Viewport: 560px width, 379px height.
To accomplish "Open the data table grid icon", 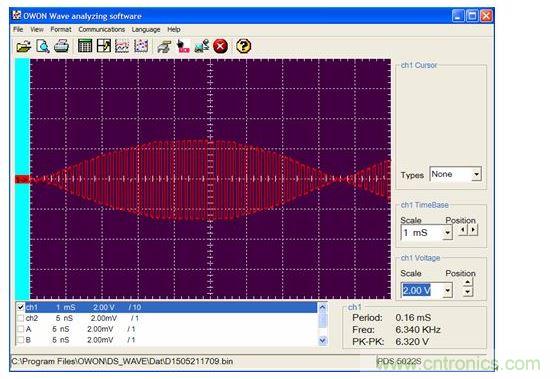I will click(x=85, y=46).
